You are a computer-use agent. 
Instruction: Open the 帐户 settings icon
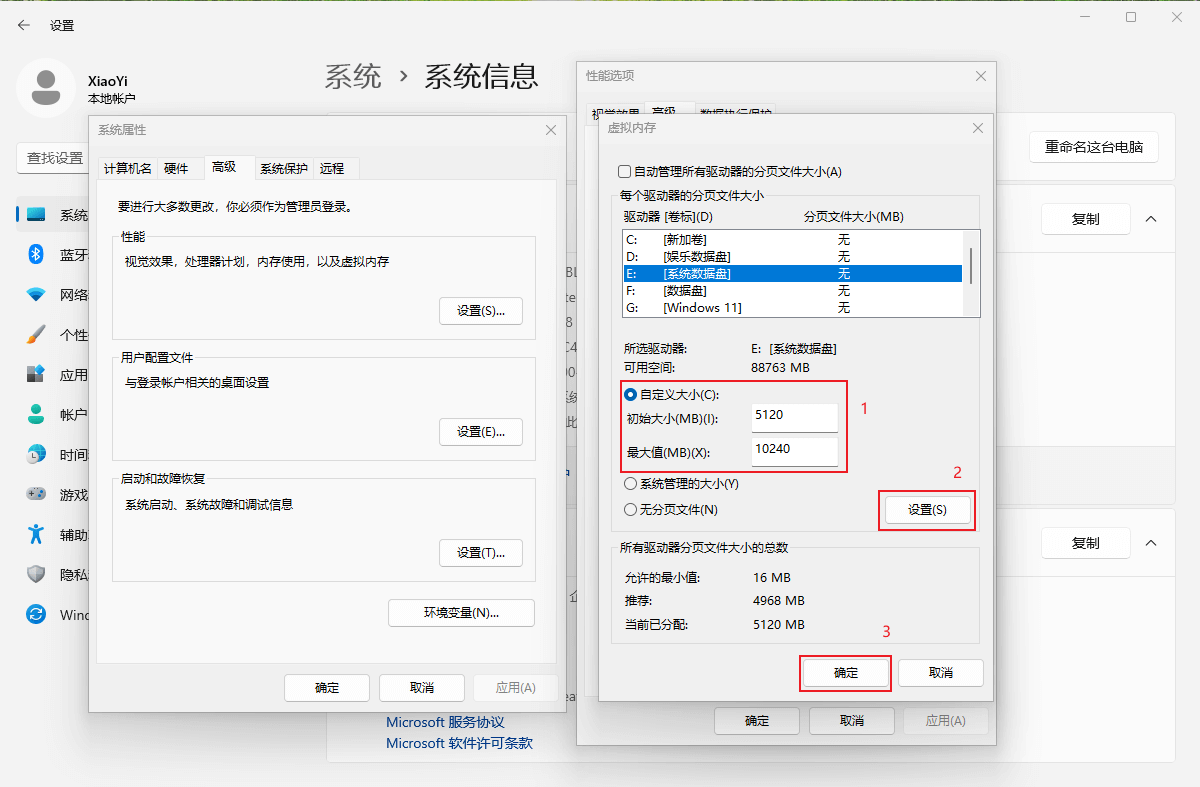tap(35, 414)
